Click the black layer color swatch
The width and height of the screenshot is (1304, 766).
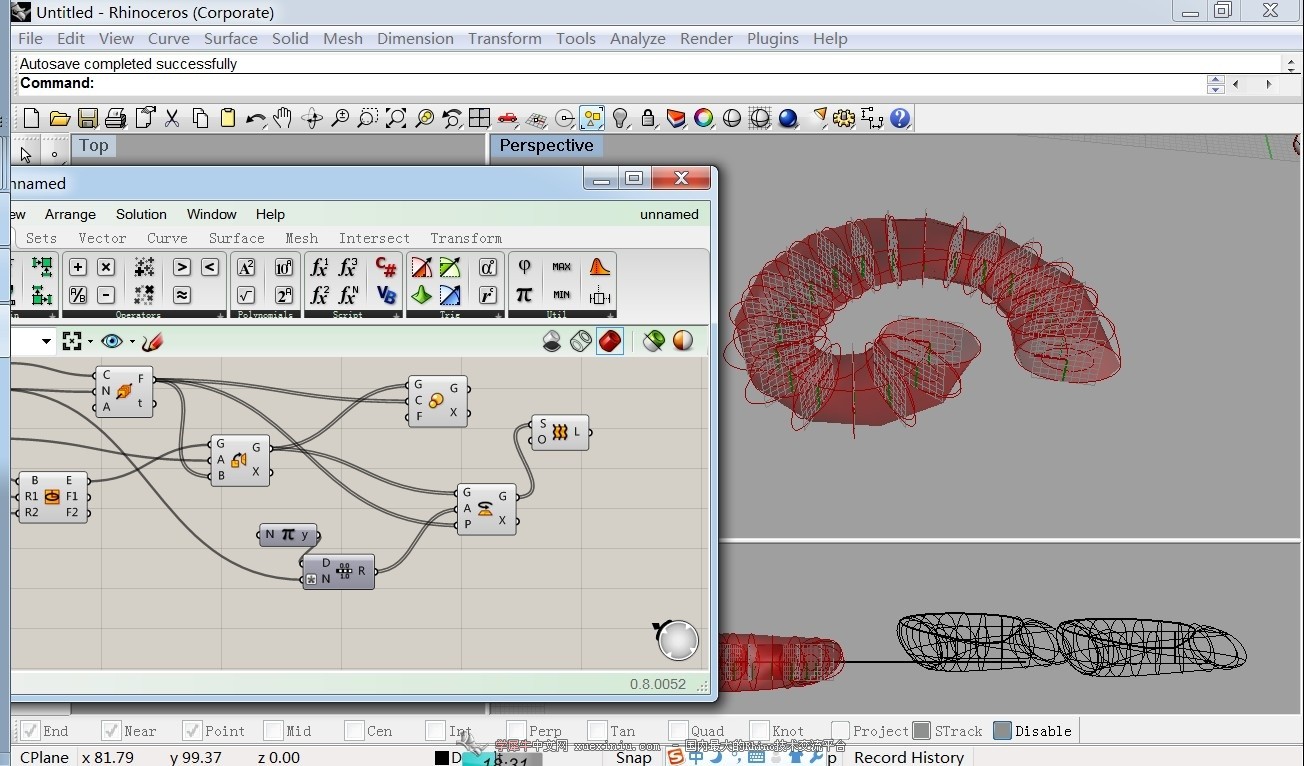441,758
